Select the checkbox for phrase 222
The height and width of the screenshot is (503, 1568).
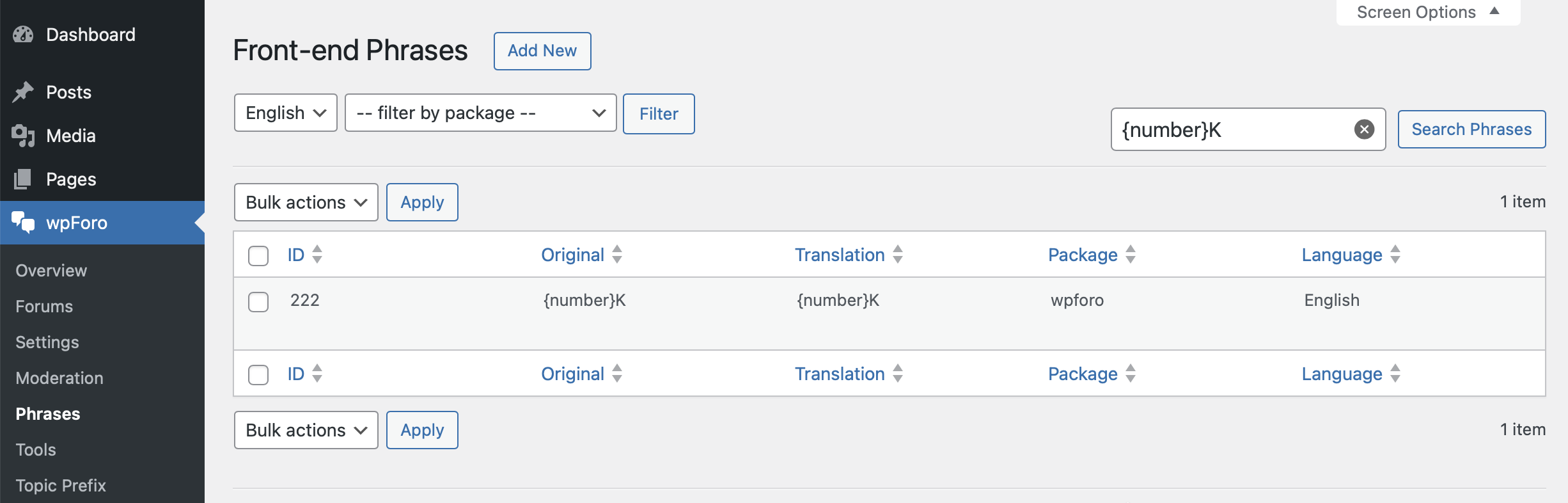pyautogui.click(x=258, y=302)
